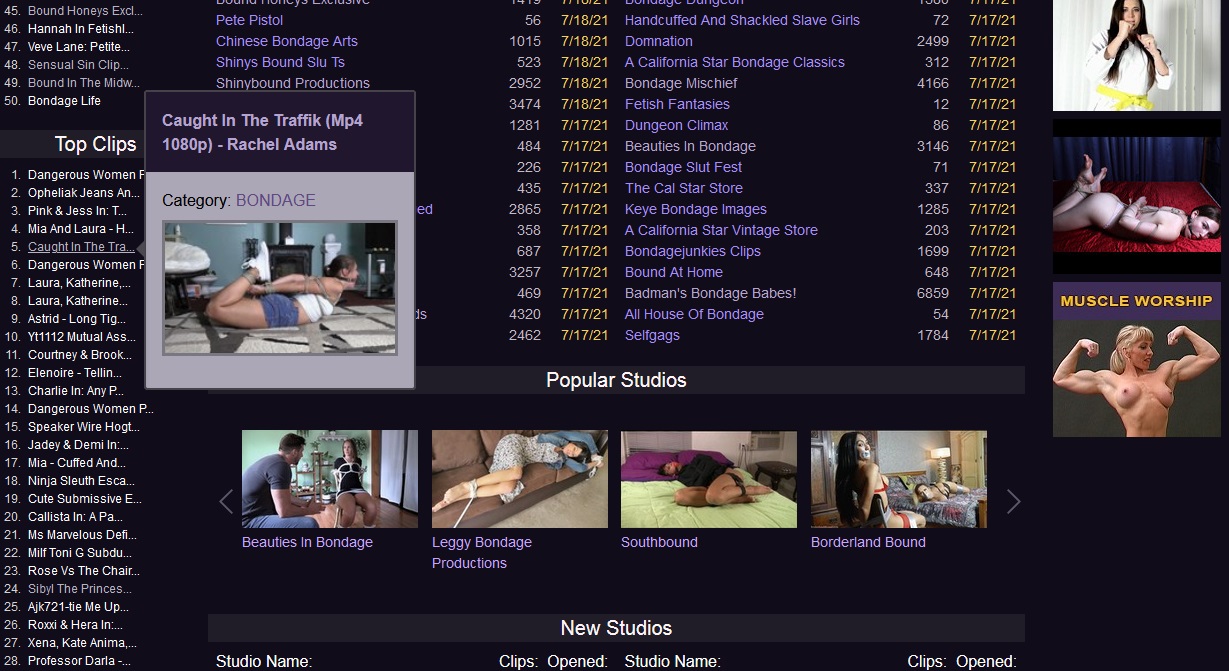This screenshot has height=671, width=1229.
Task: Open top store Hannah In Fetishl...
Action: click(80, 29)
